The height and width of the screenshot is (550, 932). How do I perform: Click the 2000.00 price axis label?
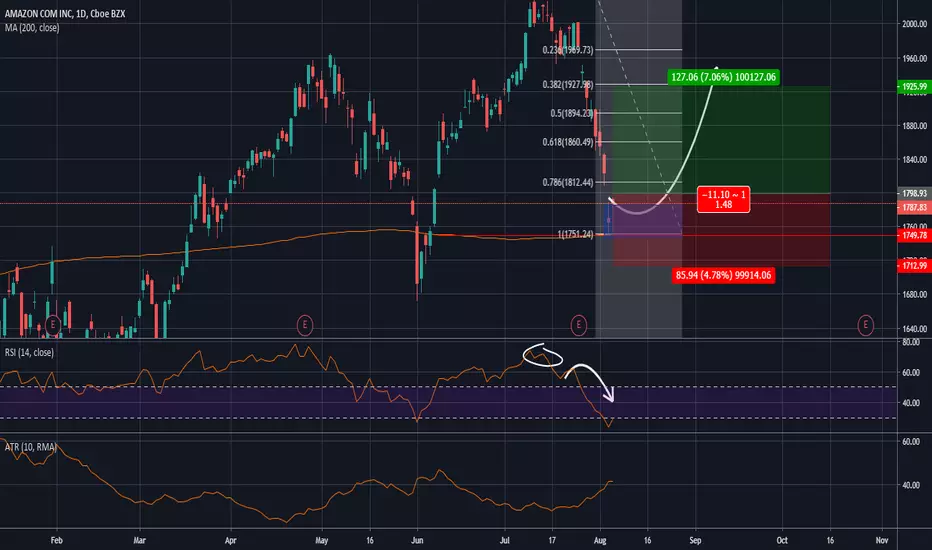click(x=915, y=24)
